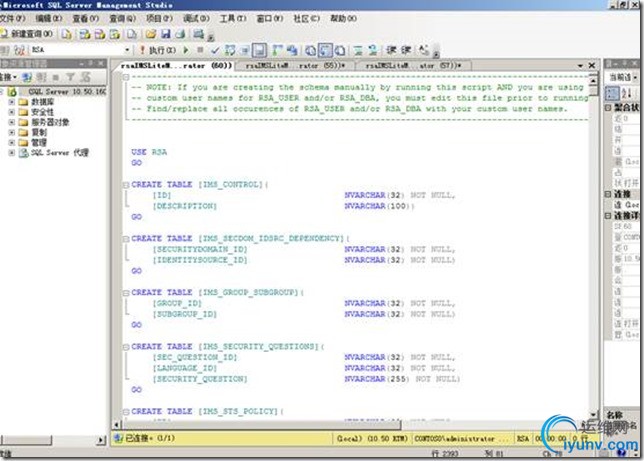Image resolution: width=644 pixels, height=461 pixels.
Task: Collapse the CREATE TABLE IMS_SECURITY_QUESTIONS code block
Action: tap(126, 347)
